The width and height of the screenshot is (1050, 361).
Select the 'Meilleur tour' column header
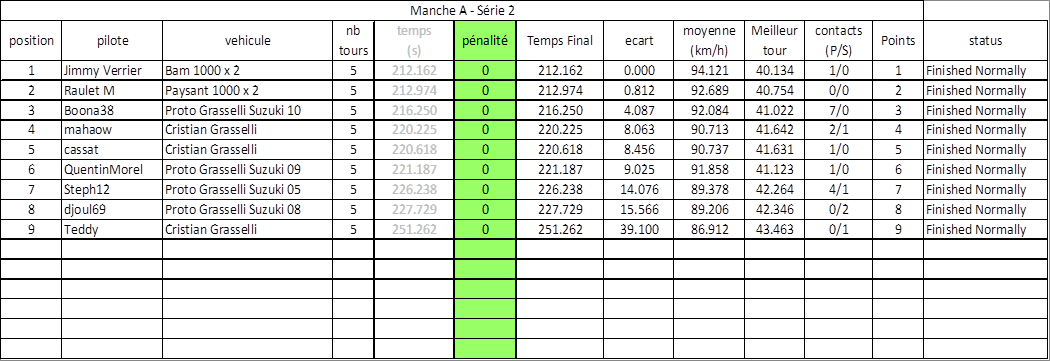pyautogui.click(x=774, y=41)
